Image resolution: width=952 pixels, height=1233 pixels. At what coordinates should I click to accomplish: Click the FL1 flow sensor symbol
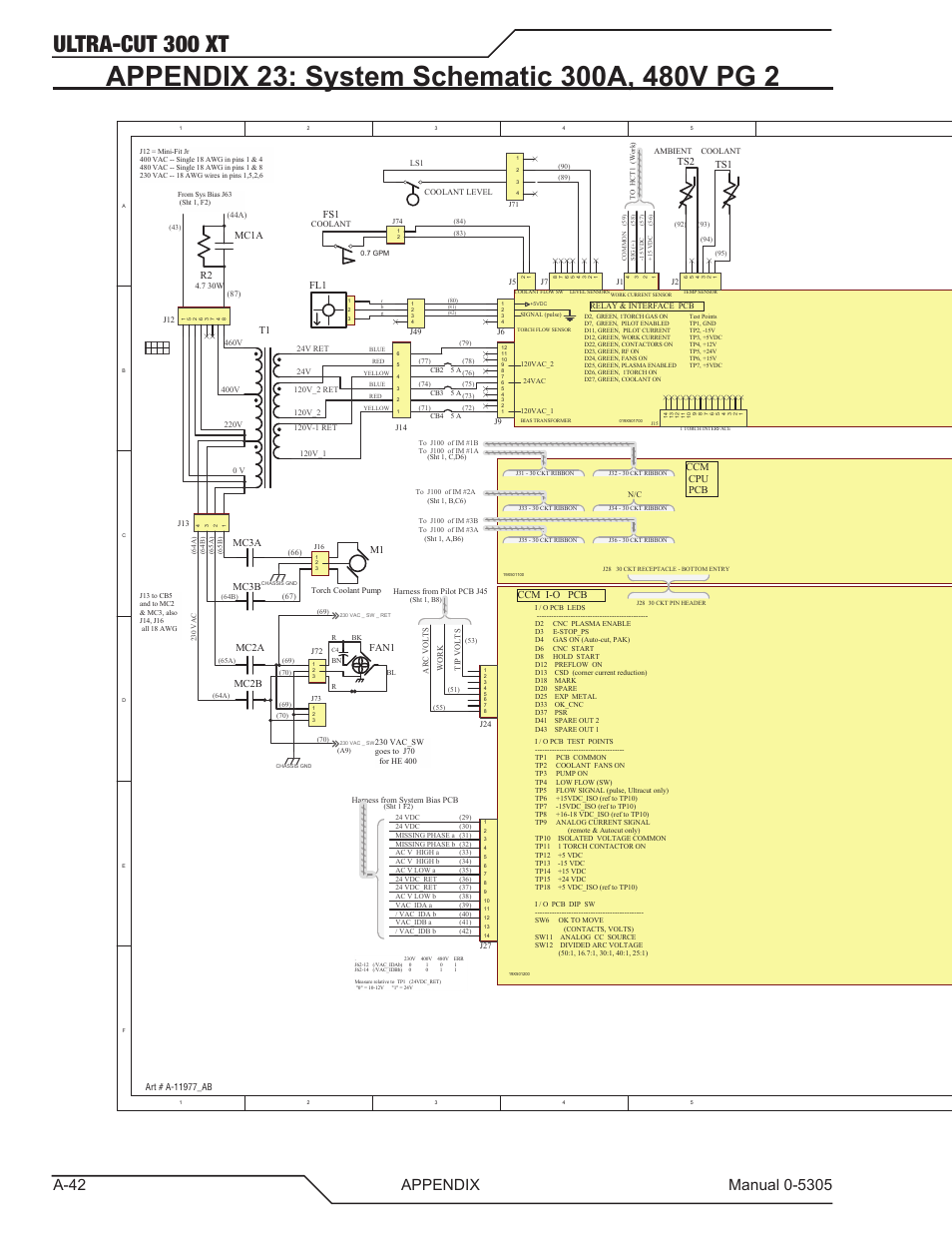coord(328,309)
